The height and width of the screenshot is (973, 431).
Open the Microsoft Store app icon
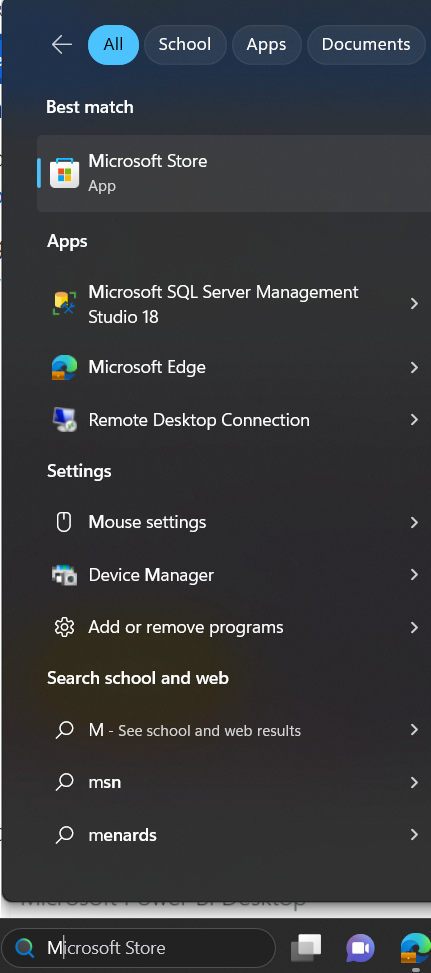[64, 173]
